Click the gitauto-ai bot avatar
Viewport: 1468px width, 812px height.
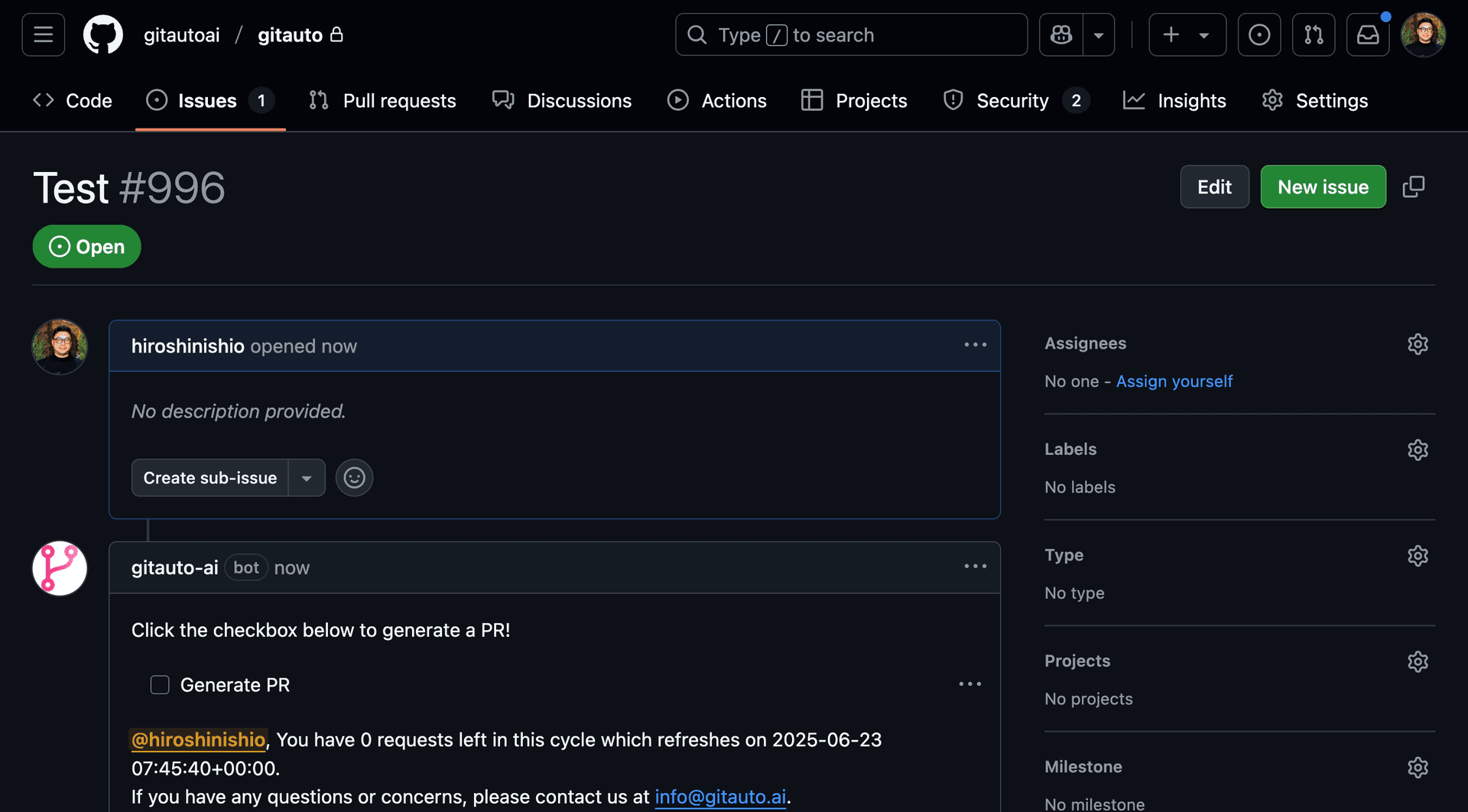(x=60, y=568)
